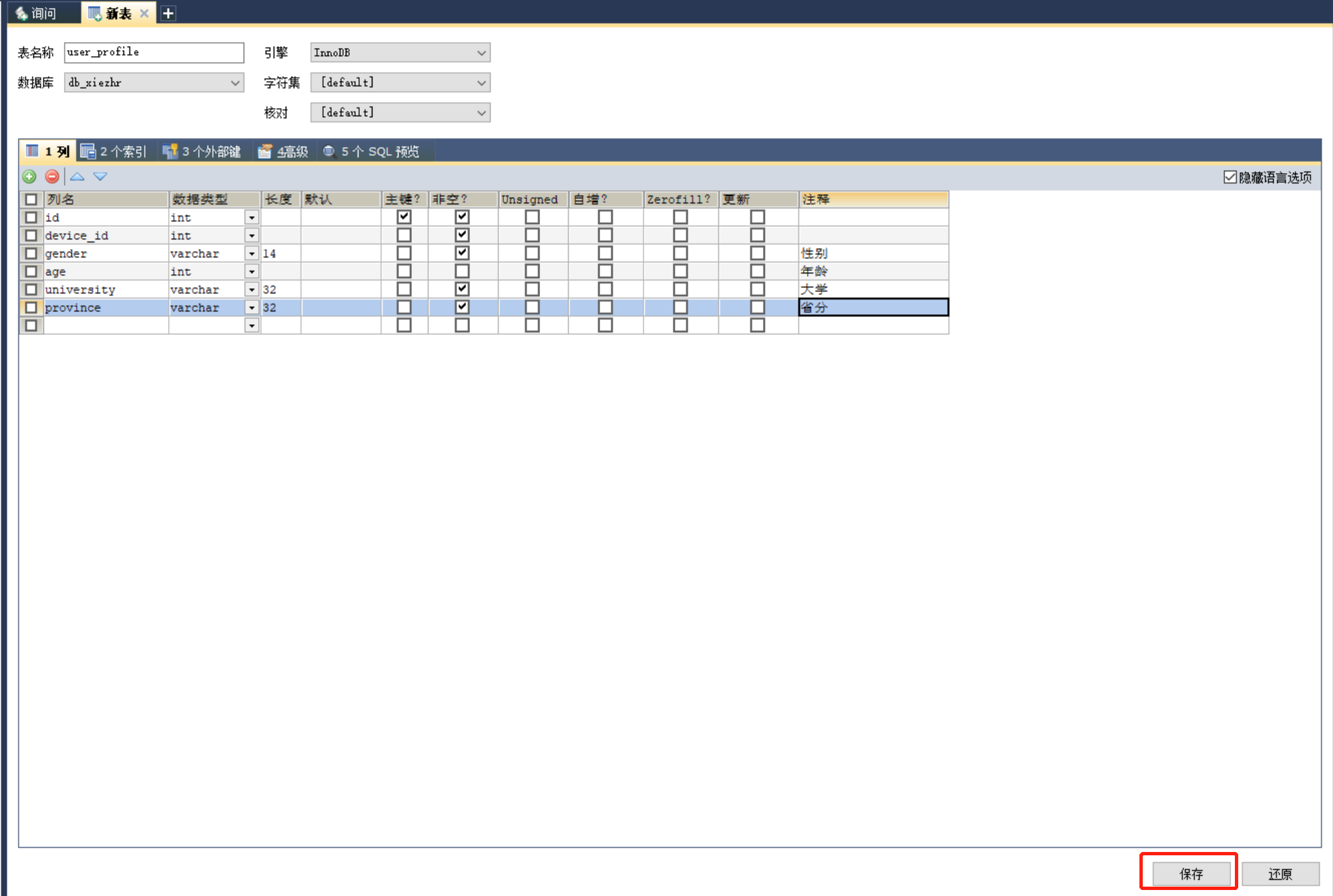This screenshot has width=1333, height=896.
Task: Open the 核对 default dropdown
Action: point(401,112)
